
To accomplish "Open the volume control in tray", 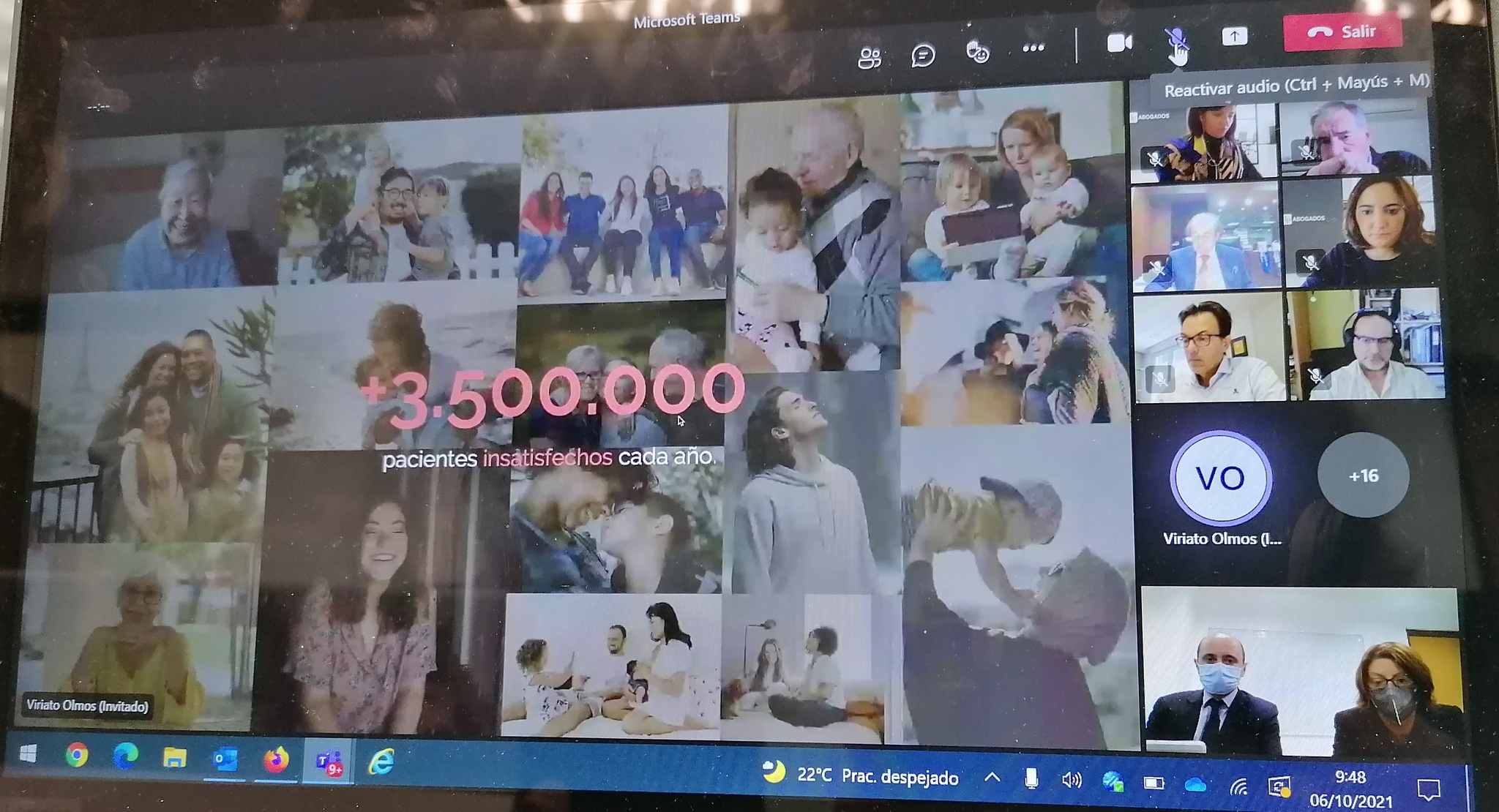I will pos(1071,781).
